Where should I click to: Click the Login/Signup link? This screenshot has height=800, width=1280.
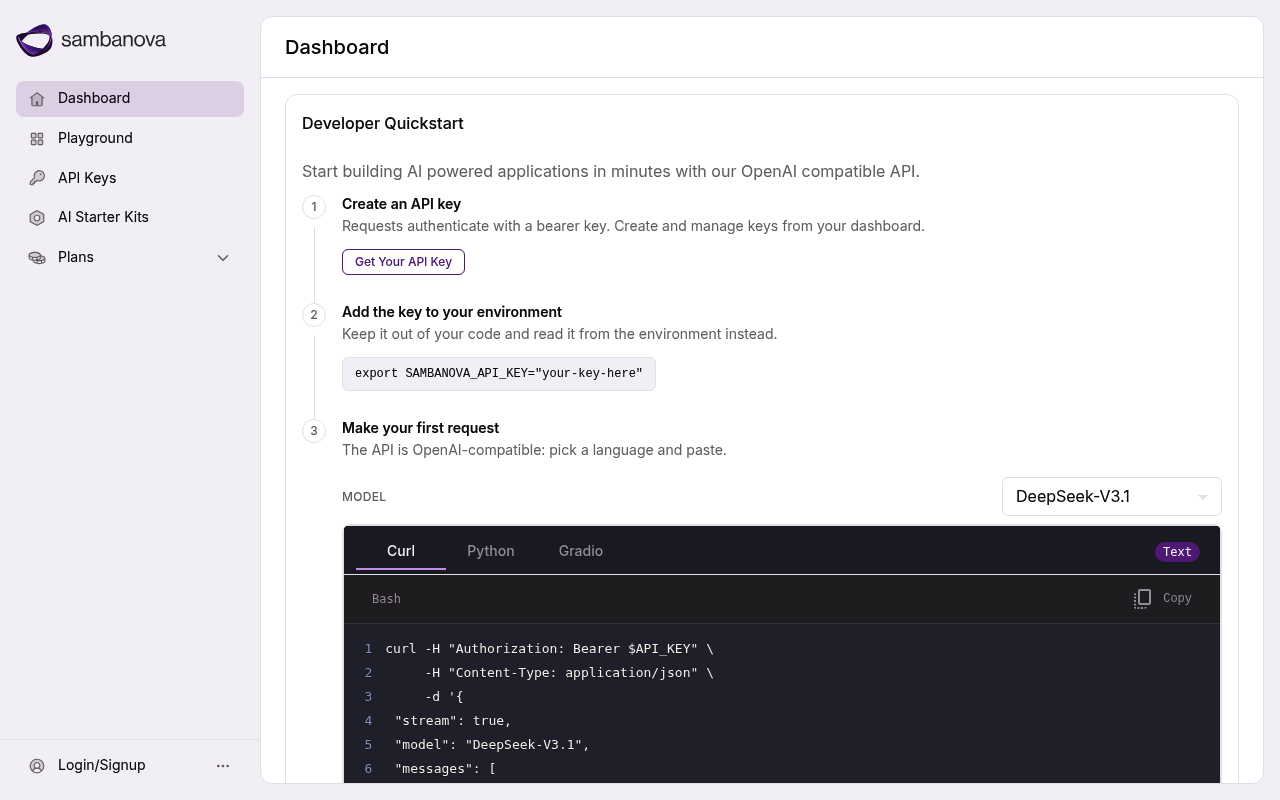102,765
